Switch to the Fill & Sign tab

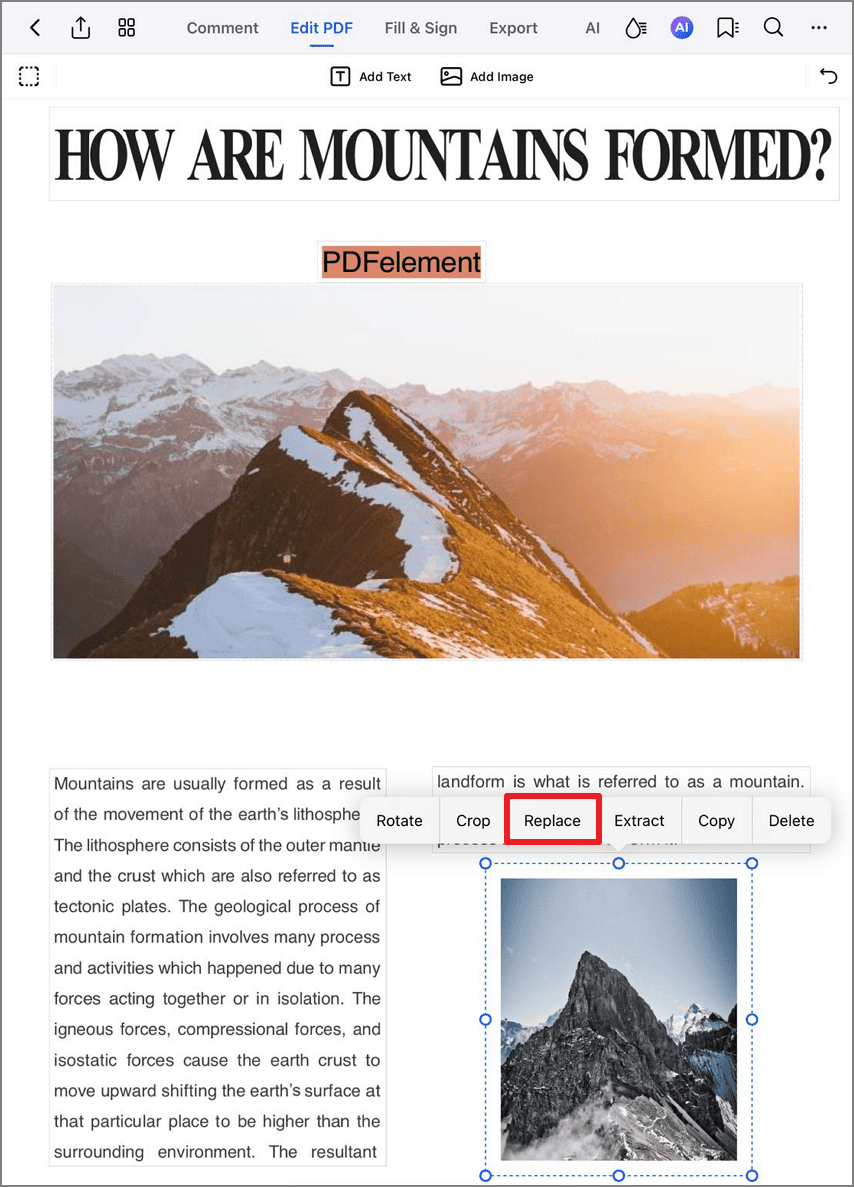click(x=421, y=28)
